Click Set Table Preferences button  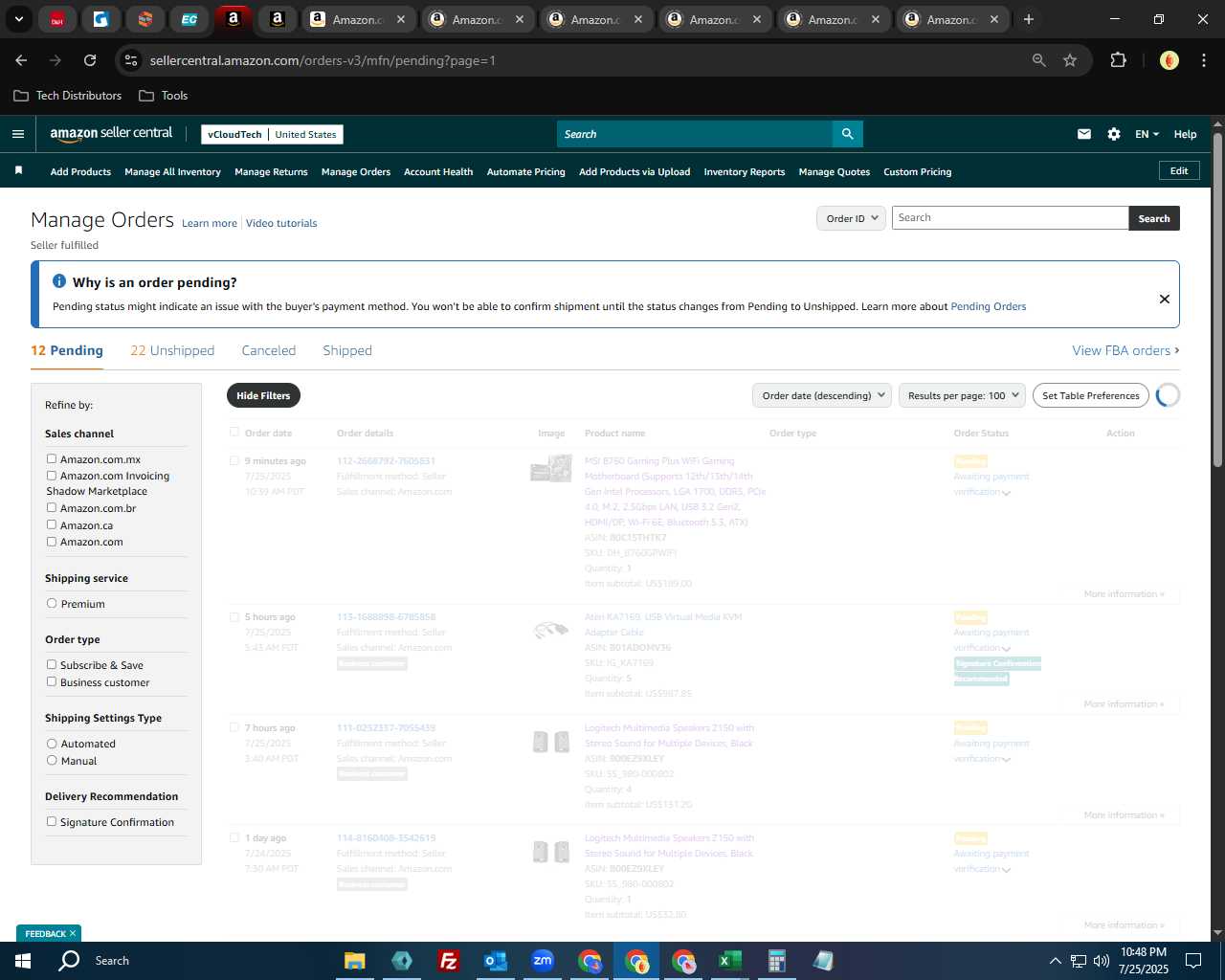pyautogui.click(x=1091, y=395)
